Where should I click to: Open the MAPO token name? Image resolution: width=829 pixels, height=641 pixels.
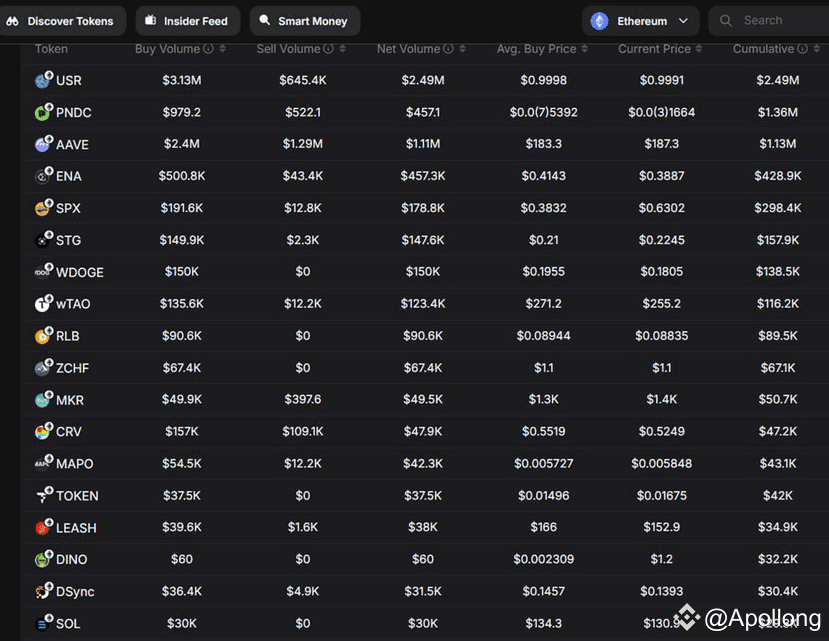[x=75, y=464]
